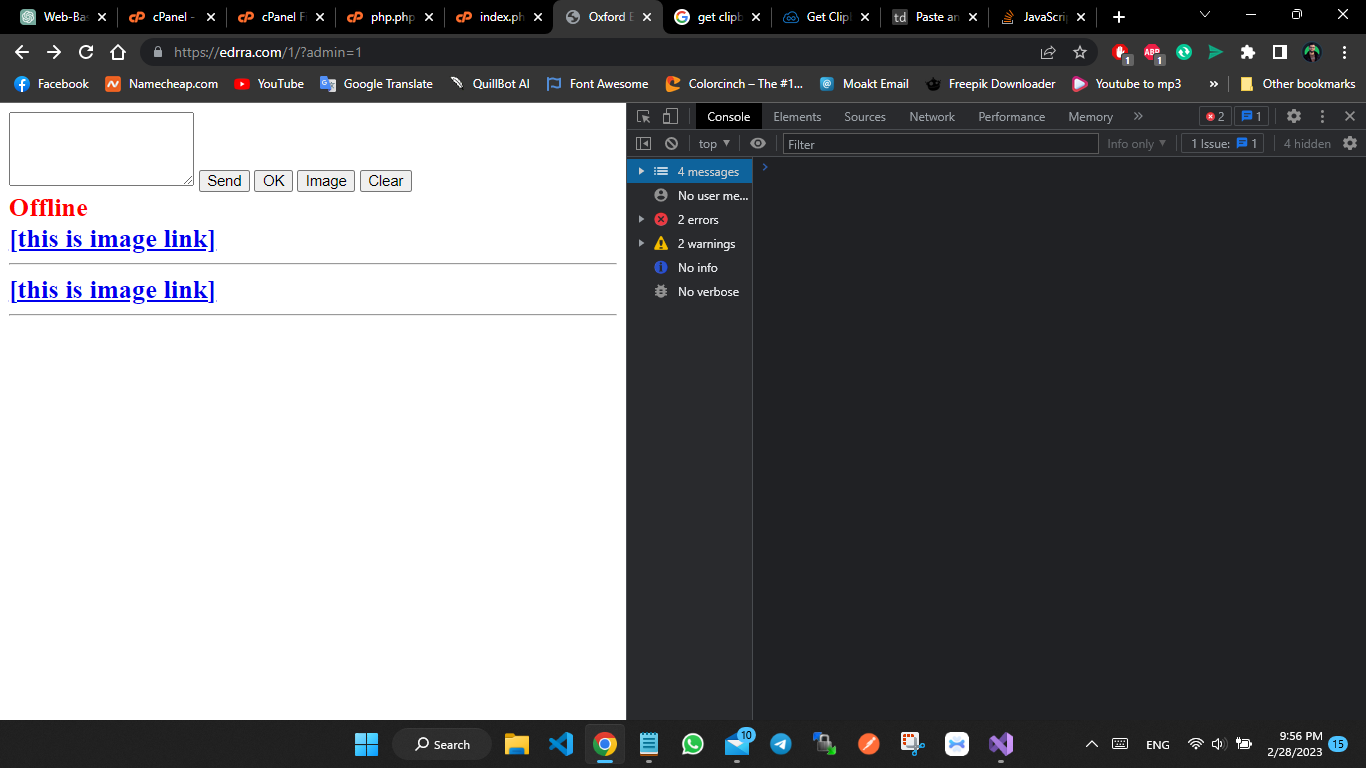Open the Font Awesome bookmark

pos(597,84)
